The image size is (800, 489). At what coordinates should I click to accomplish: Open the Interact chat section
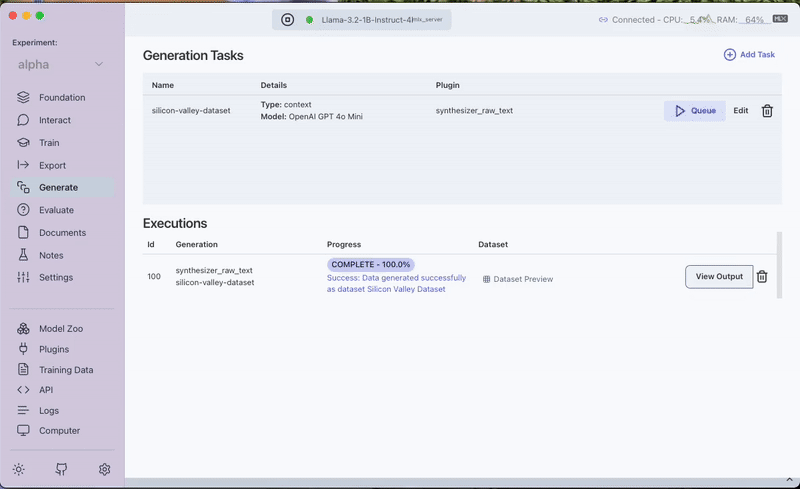54,120
